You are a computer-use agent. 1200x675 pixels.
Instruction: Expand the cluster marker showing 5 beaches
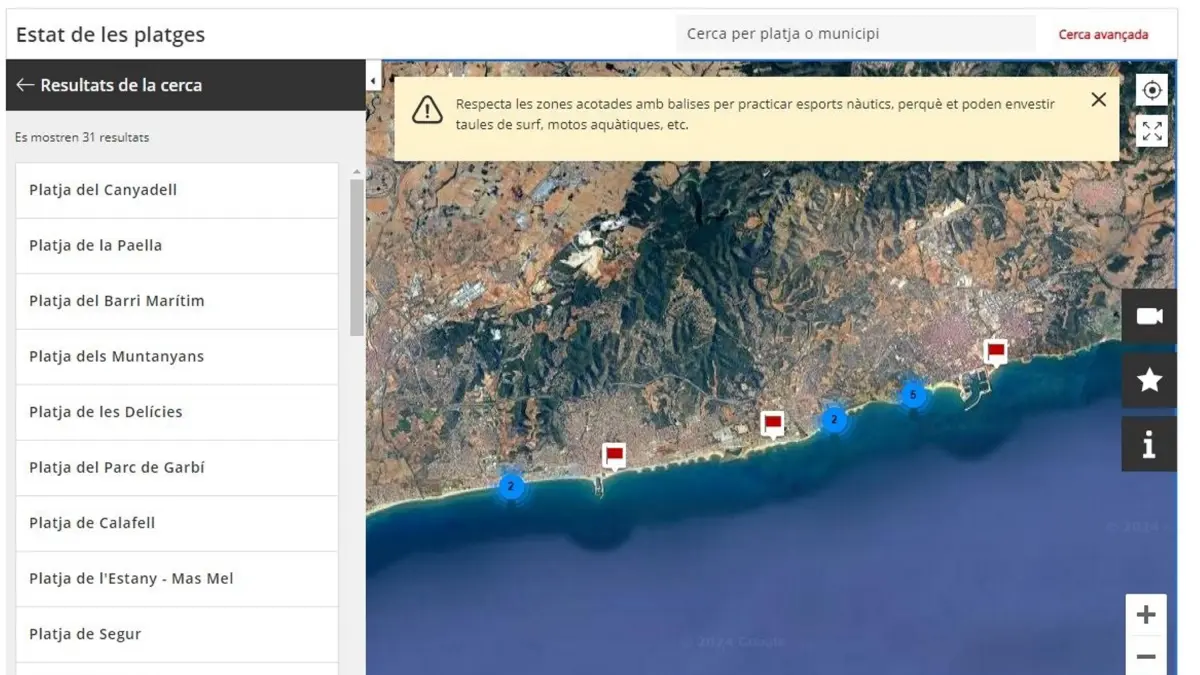click(x=912, y=395)
